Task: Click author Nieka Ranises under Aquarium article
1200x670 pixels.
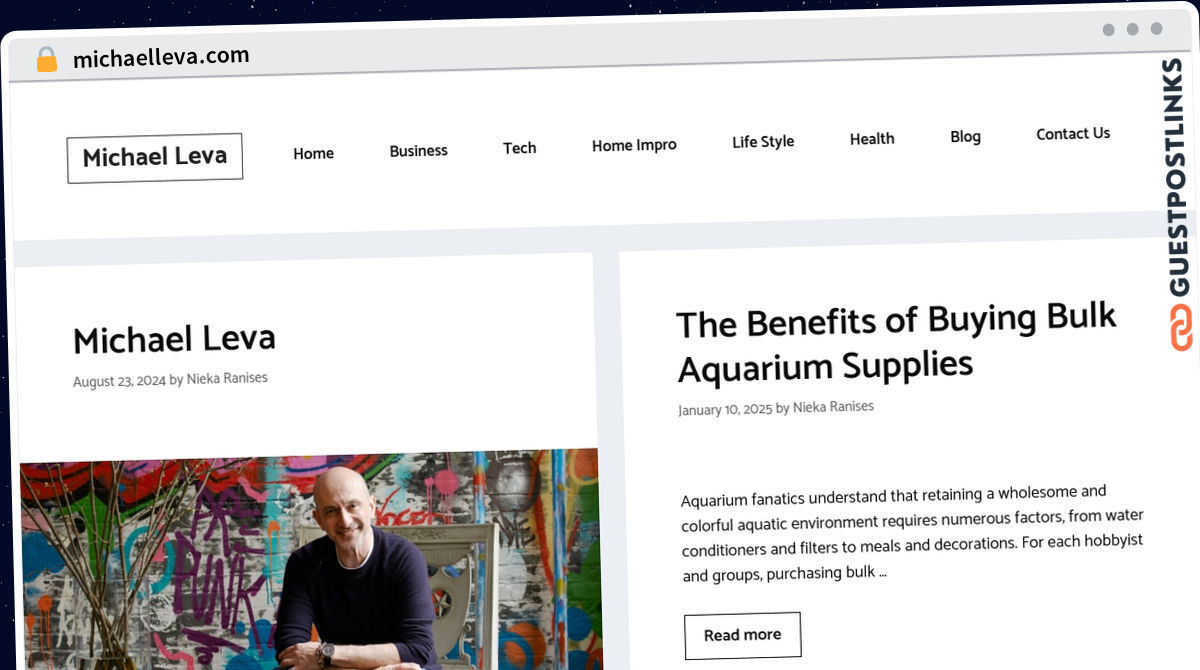Action: [x=833, y=407]
